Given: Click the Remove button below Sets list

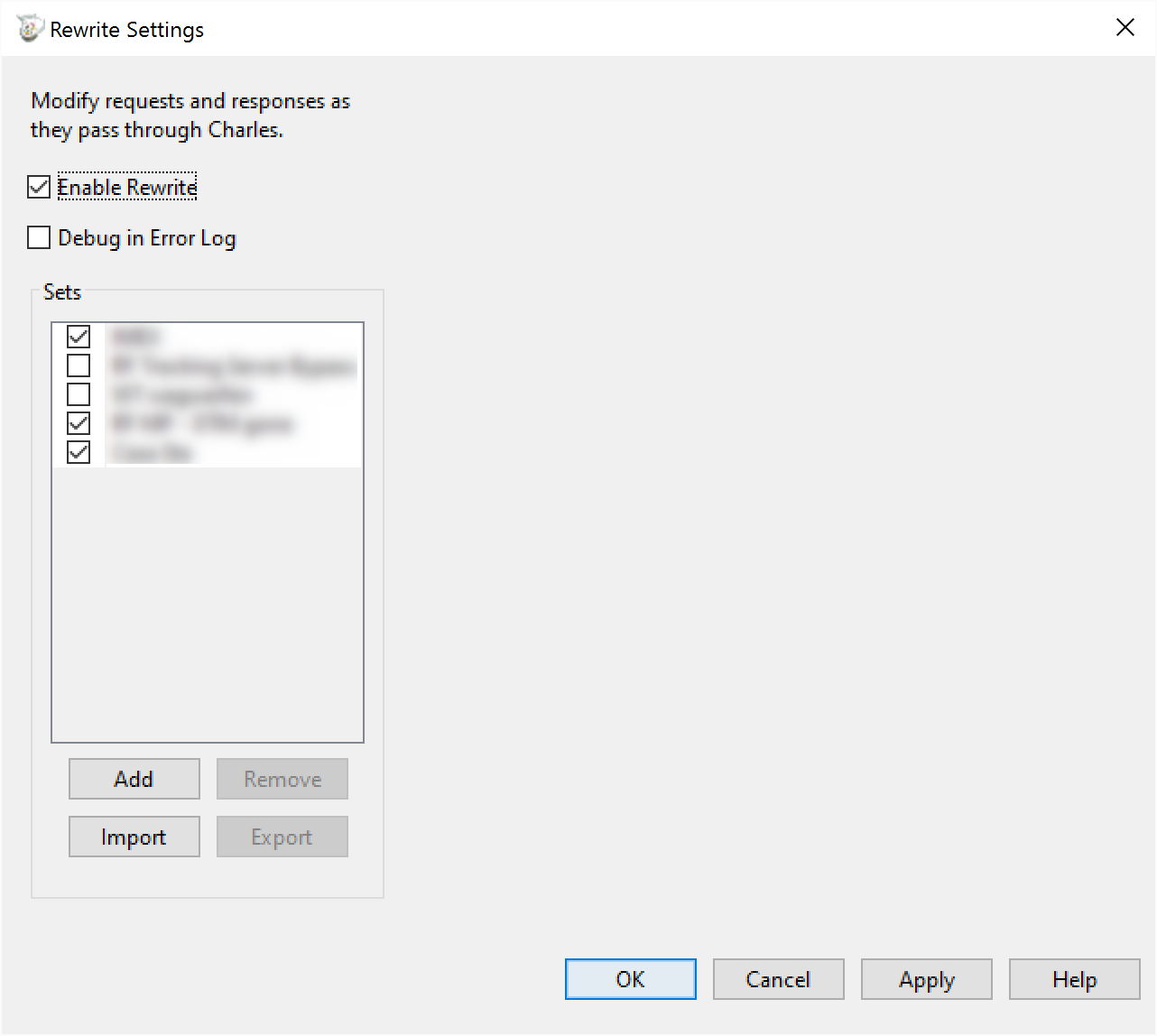Looking at the screenshot, I should 282,779.
